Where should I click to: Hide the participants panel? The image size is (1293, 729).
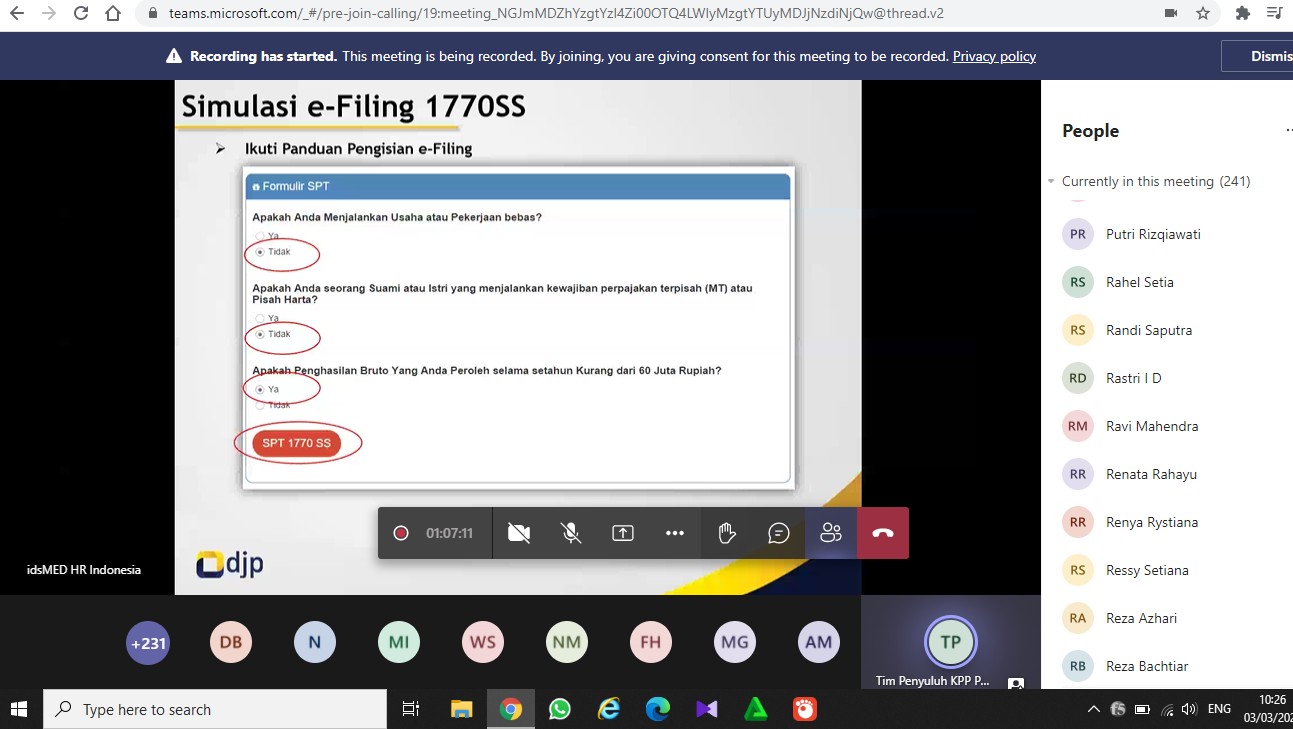point(831,533)
